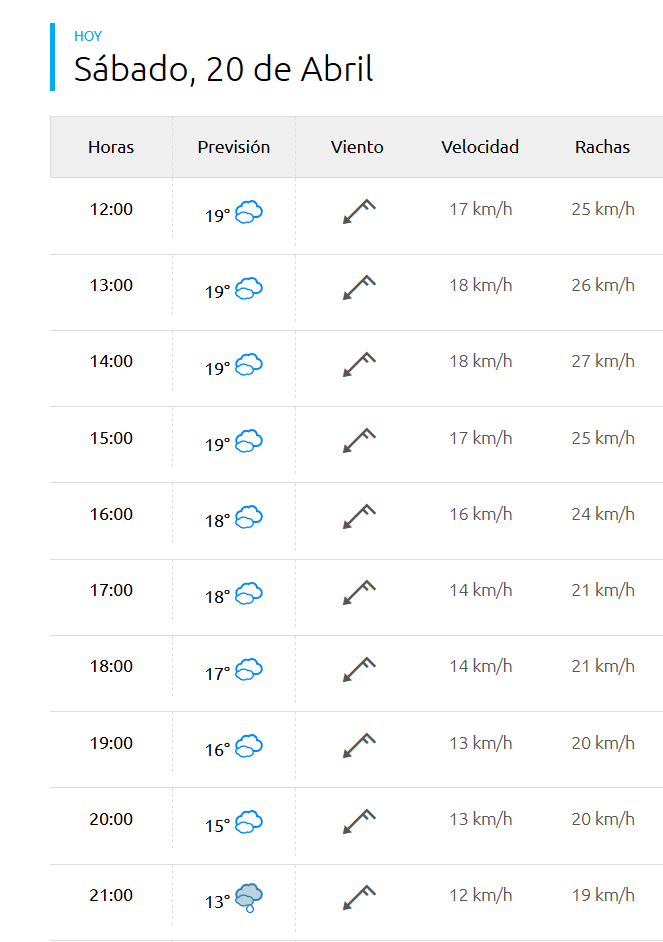This screenshot has width=663, height=942.
Task: Click the cloud icon at 14:00
Action: click(x=249, y=365)
